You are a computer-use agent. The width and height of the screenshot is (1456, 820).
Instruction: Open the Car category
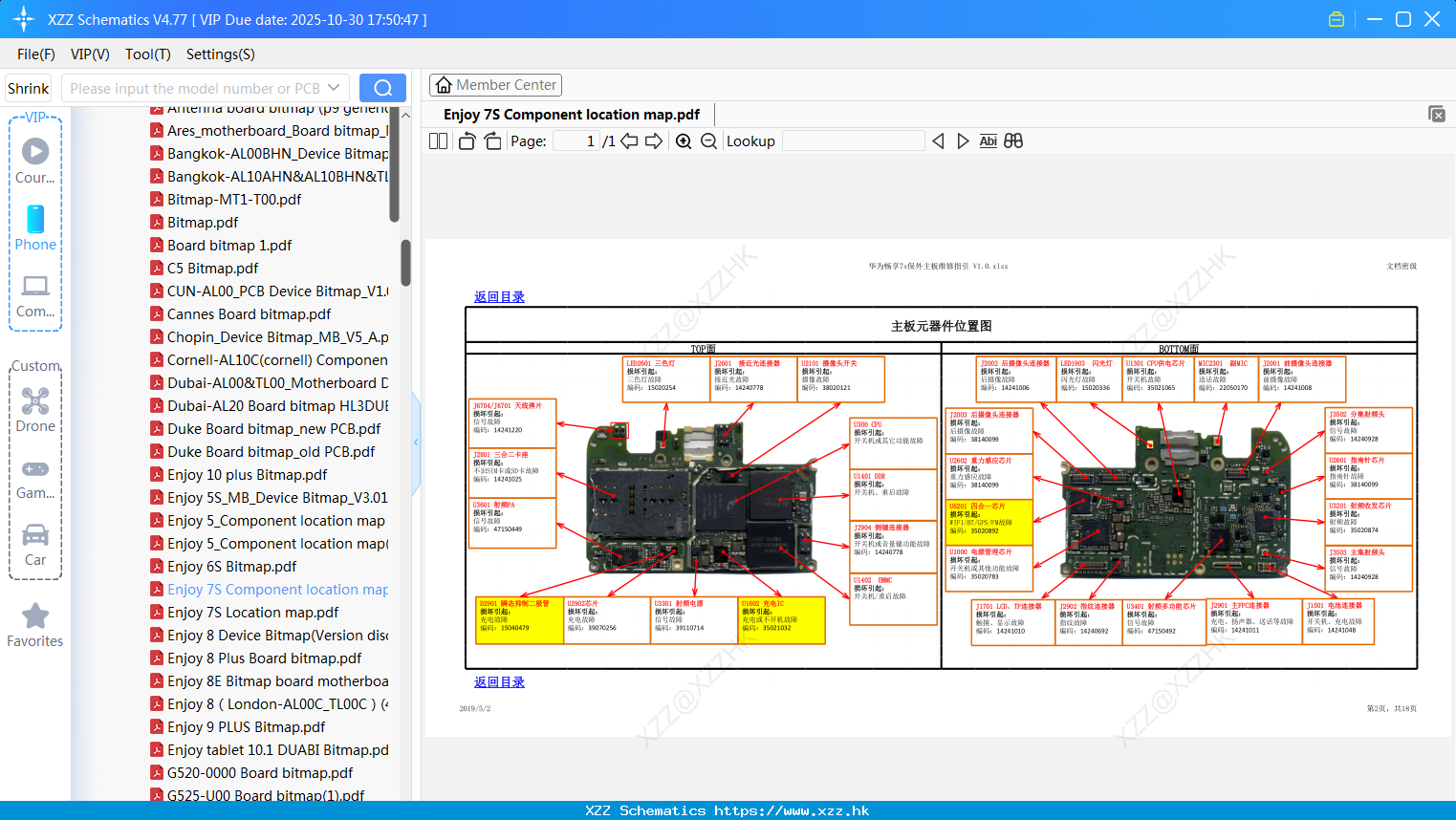[x=35, y=545]
